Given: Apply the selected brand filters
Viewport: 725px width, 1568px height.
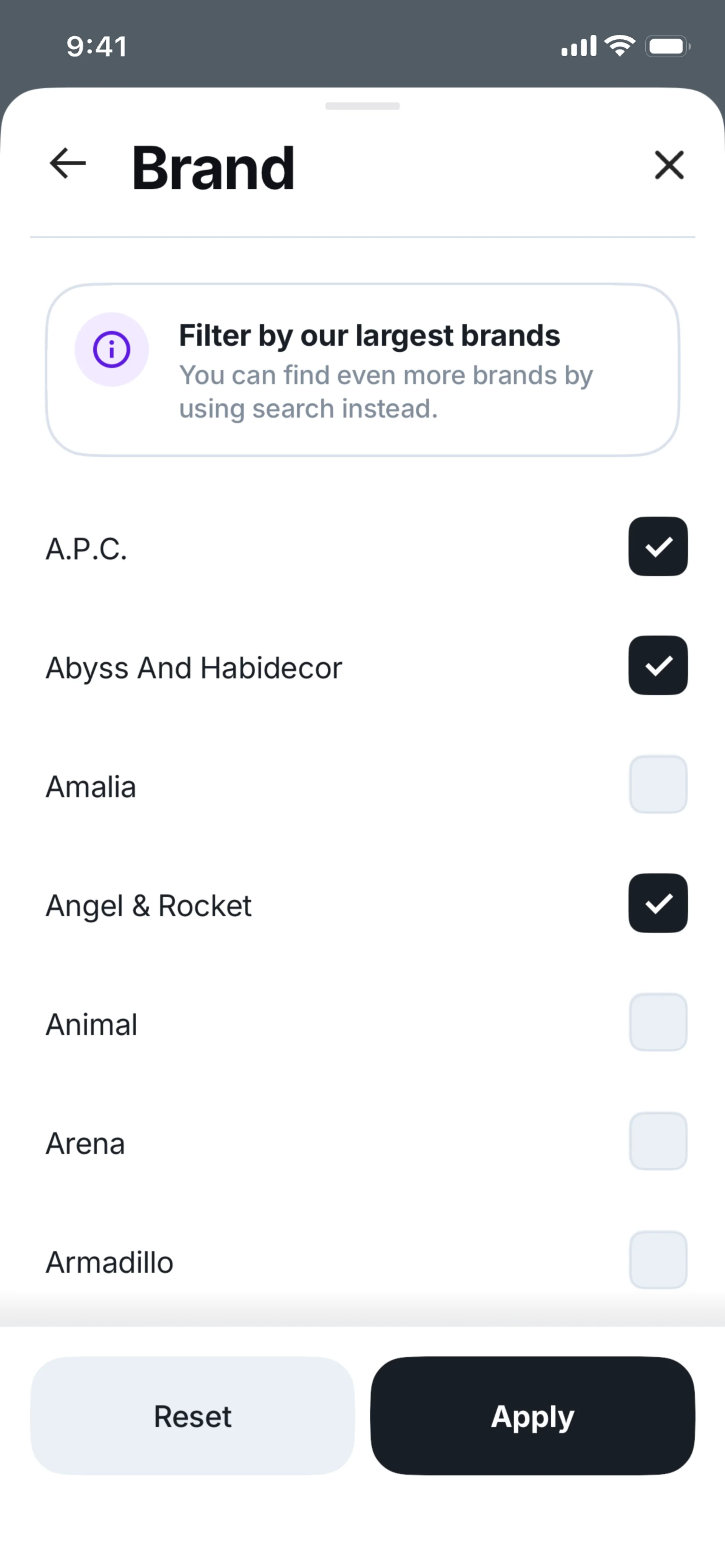Looking at the screenshot, I should [x=532, y=1416].
